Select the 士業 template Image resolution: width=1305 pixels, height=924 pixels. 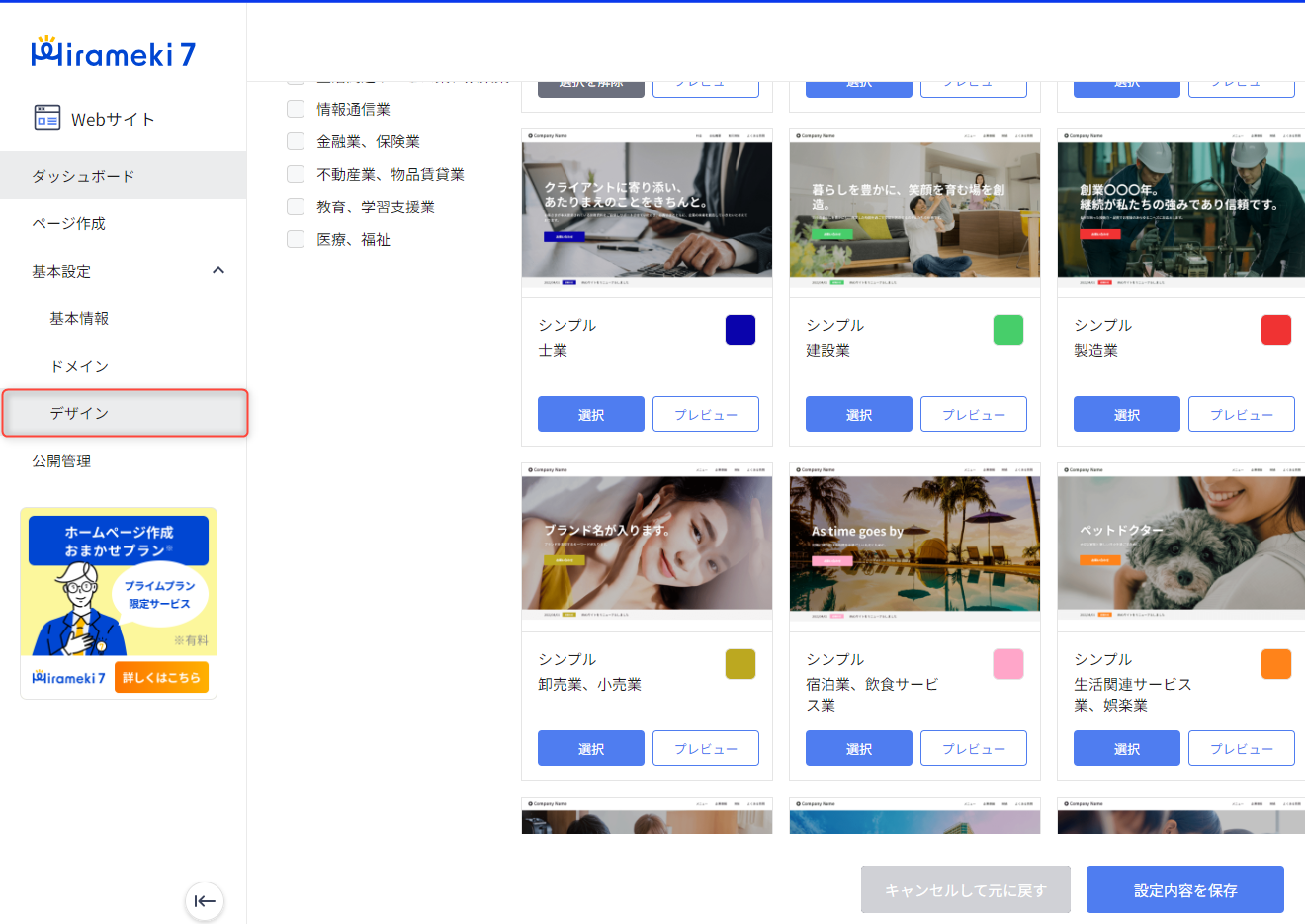(x=591, y=414)
